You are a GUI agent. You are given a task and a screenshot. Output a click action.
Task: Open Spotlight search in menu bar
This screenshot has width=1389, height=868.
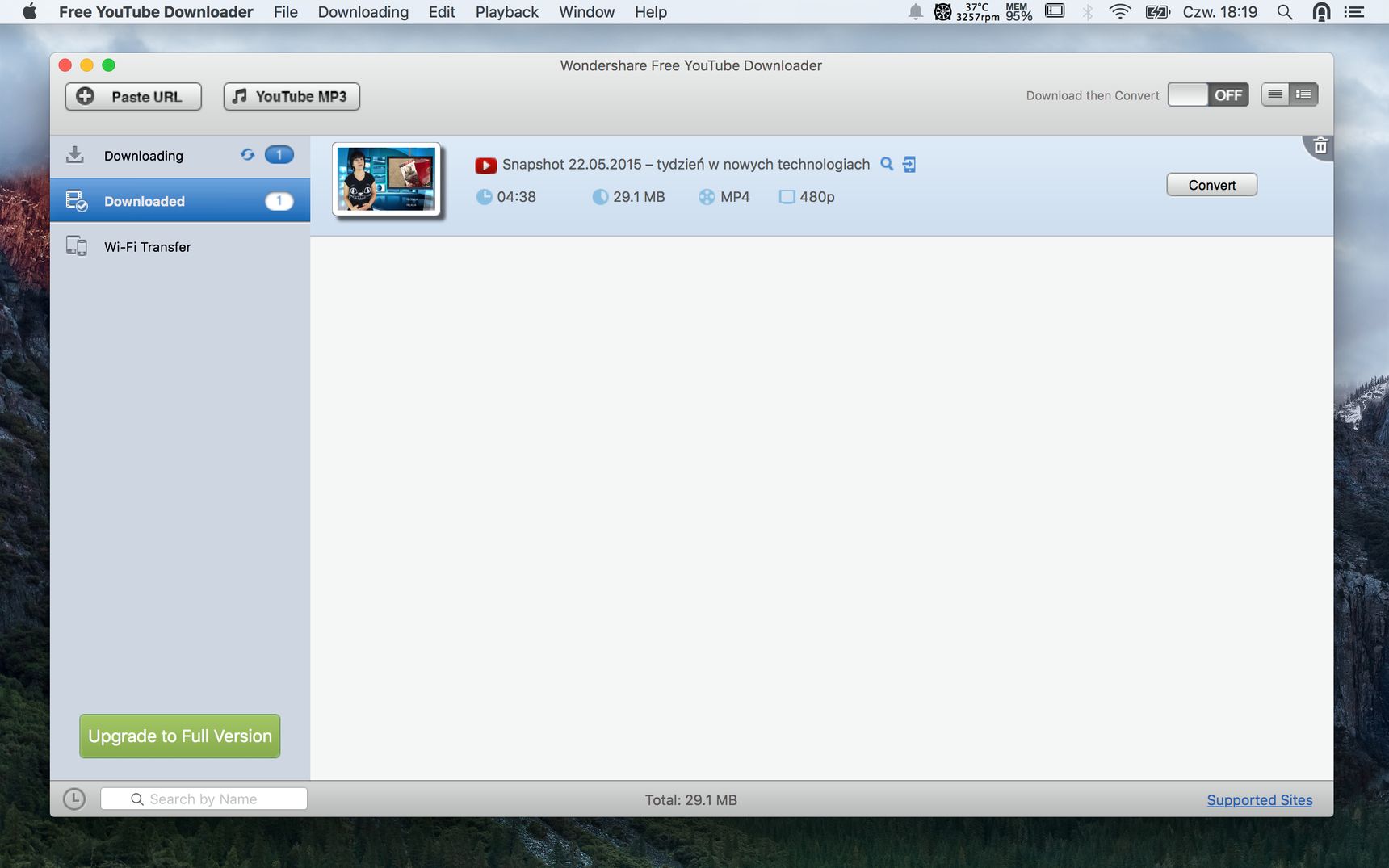pos(1285,12)
